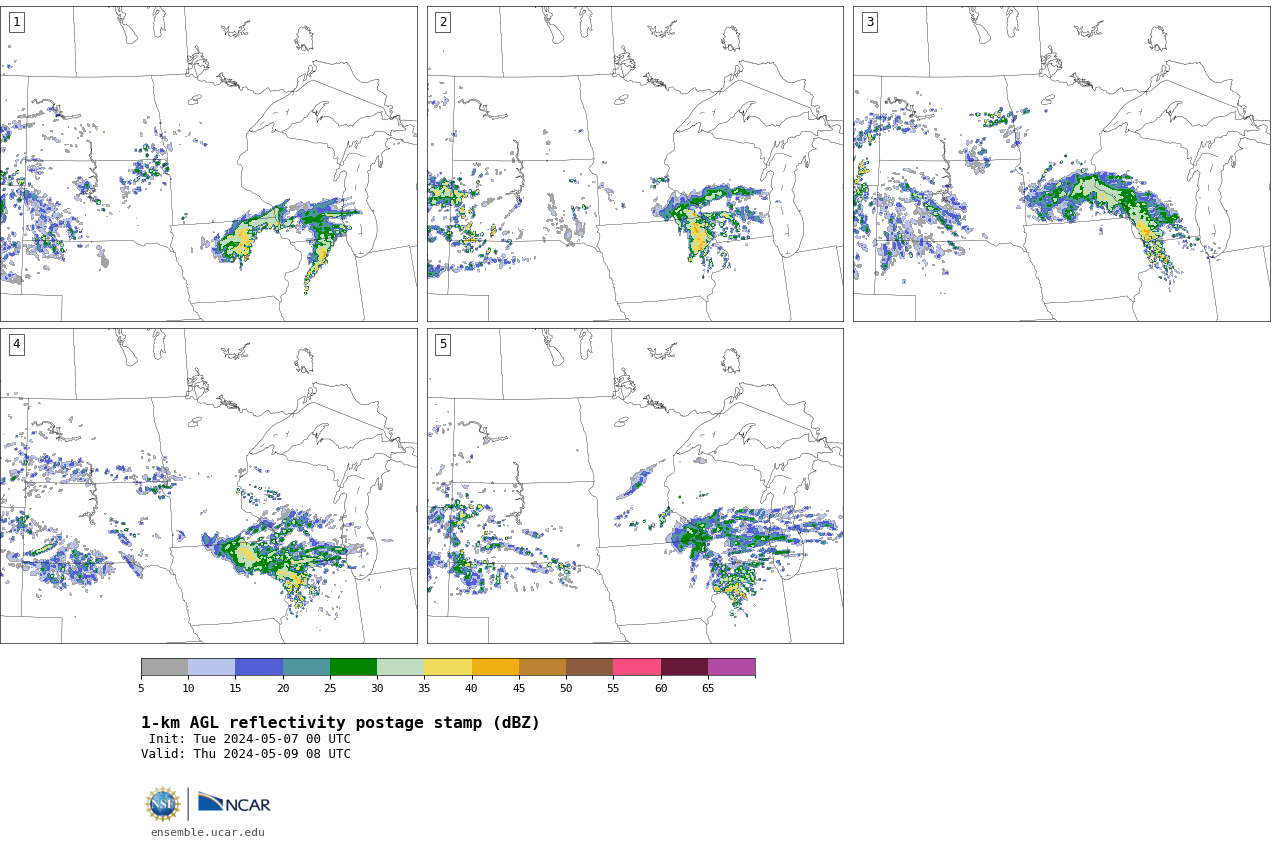Screen dimensions: 1280x844
Task: Click the panel number label 5
Action: click(443, 344)
